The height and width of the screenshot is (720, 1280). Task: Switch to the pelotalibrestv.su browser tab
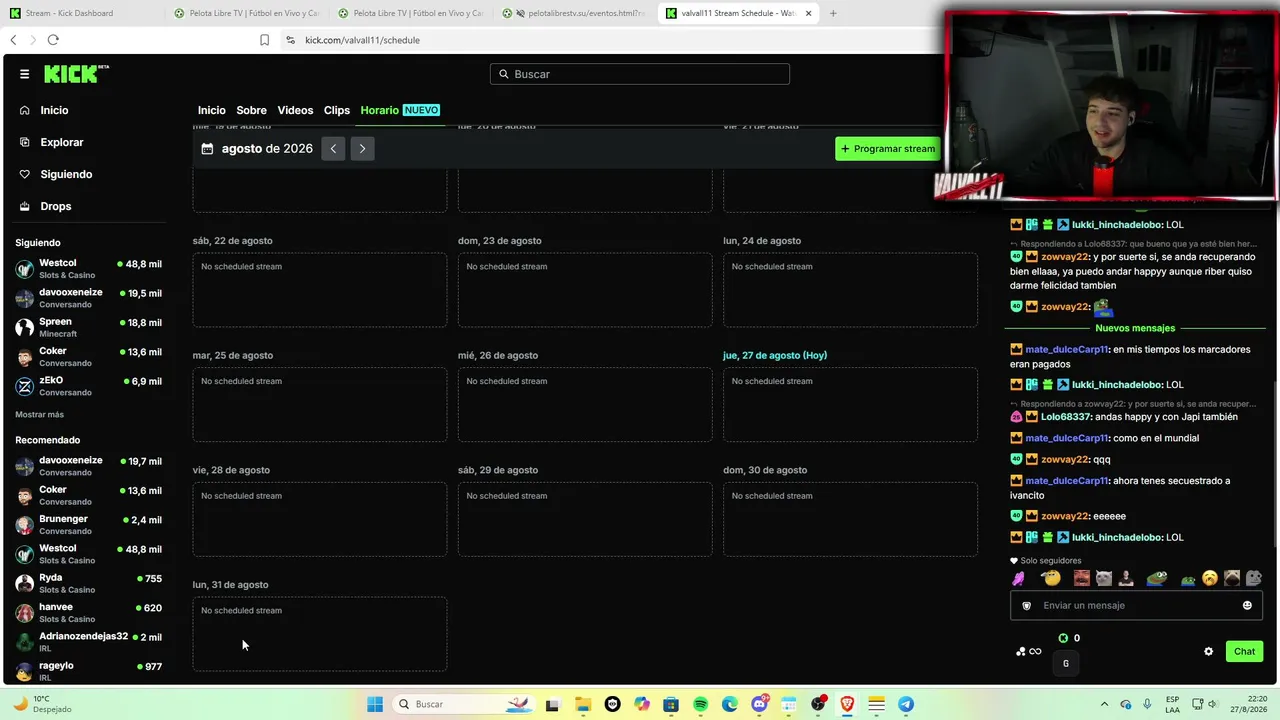575,13
